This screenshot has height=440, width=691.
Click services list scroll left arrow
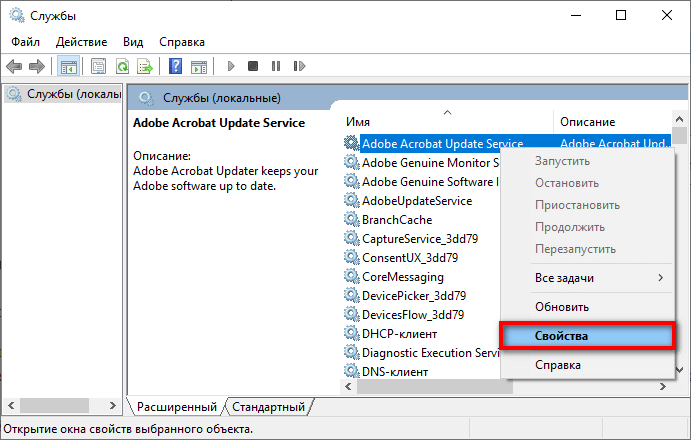349,387
